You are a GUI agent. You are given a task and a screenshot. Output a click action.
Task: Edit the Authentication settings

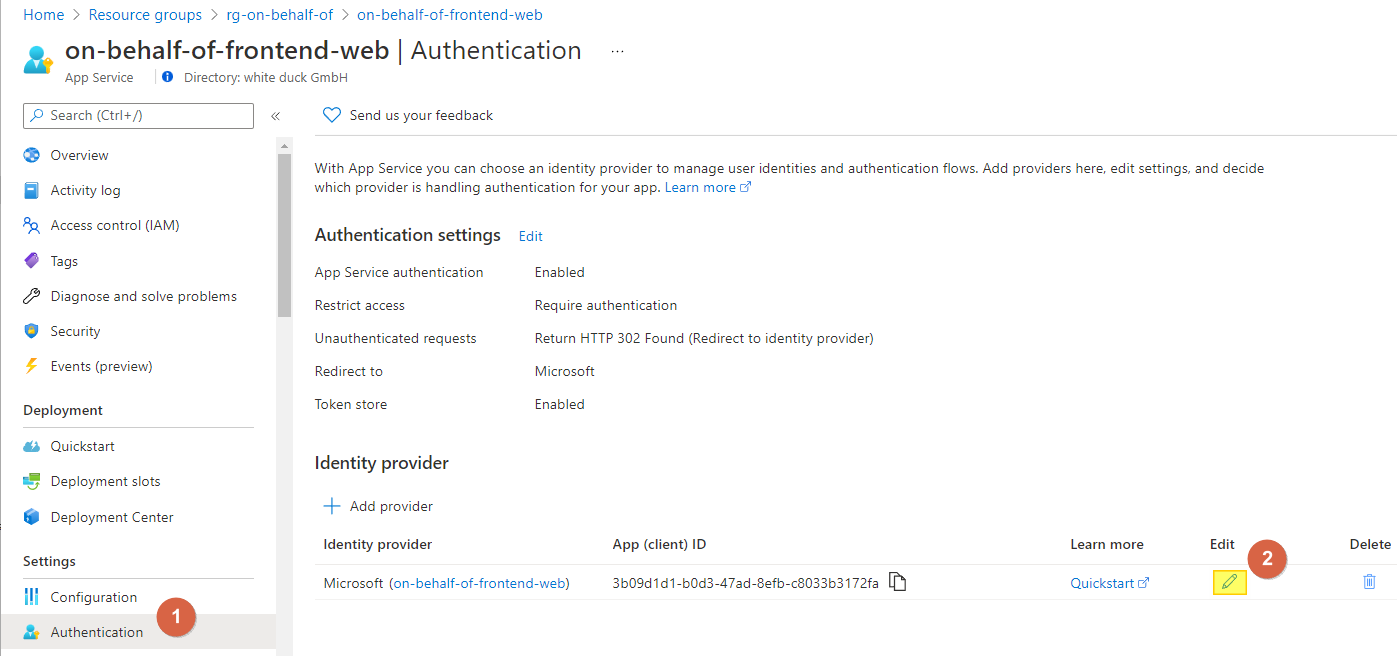531,236
